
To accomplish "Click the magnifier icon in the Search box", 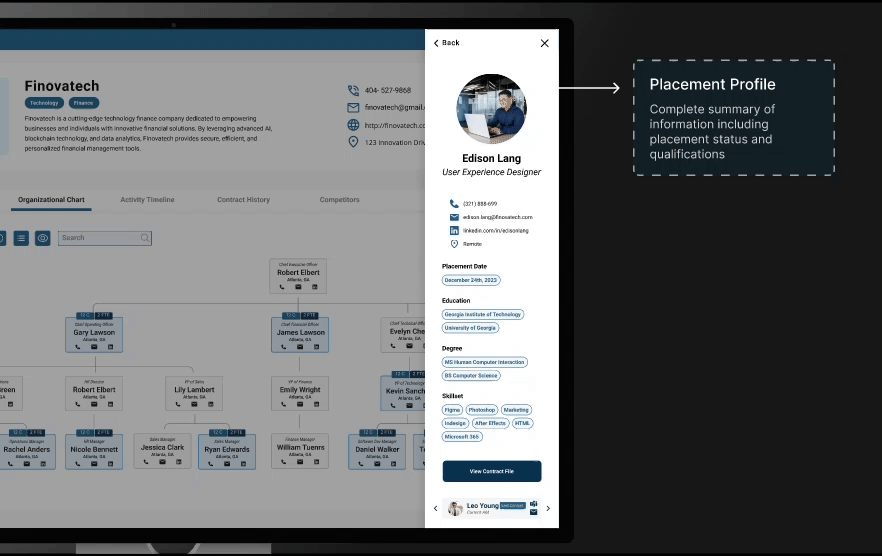I will click(x=145, y=238).
